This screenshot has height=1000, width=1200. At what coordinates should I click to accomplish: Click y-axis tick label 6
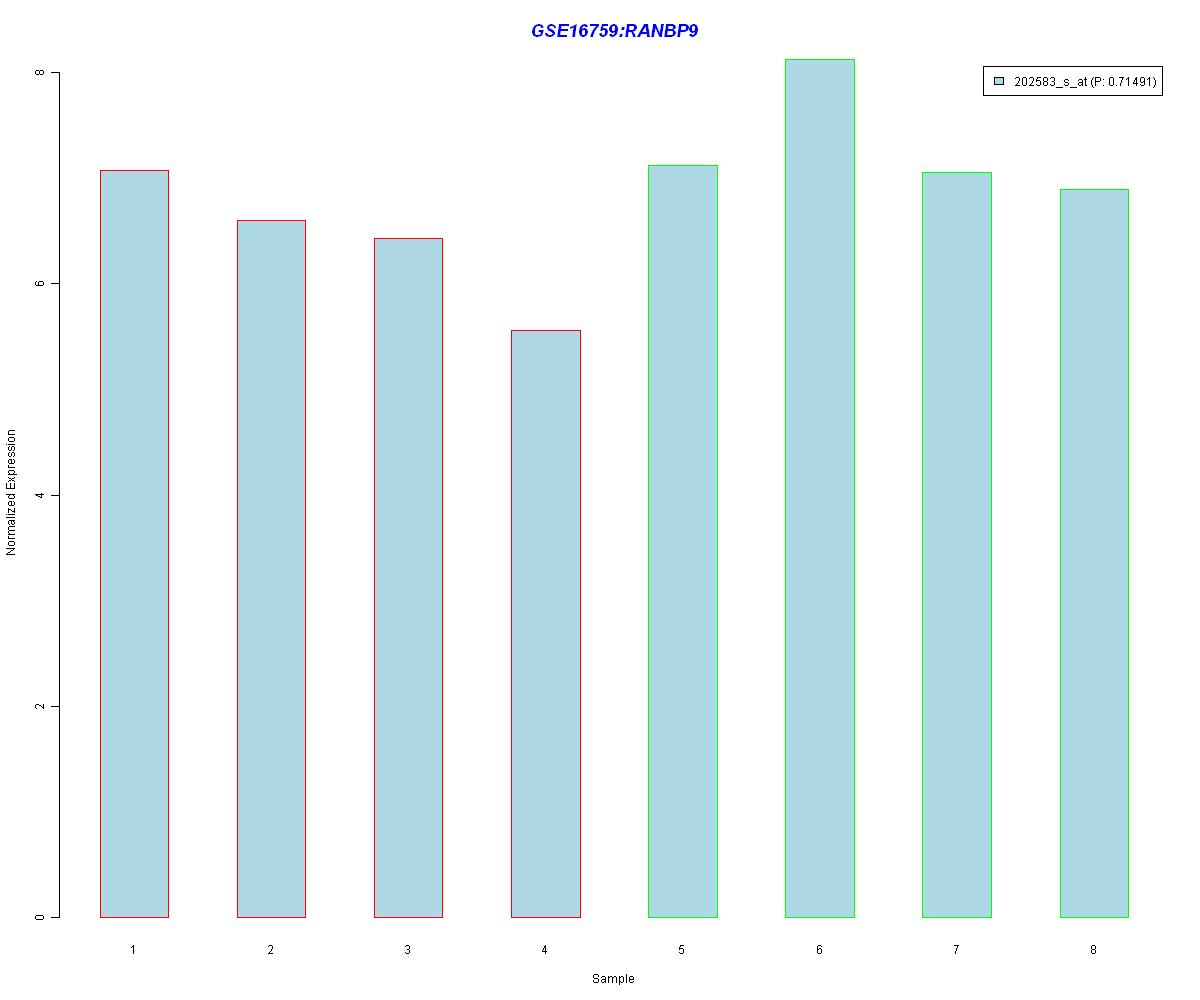click(x=39, y=284)
